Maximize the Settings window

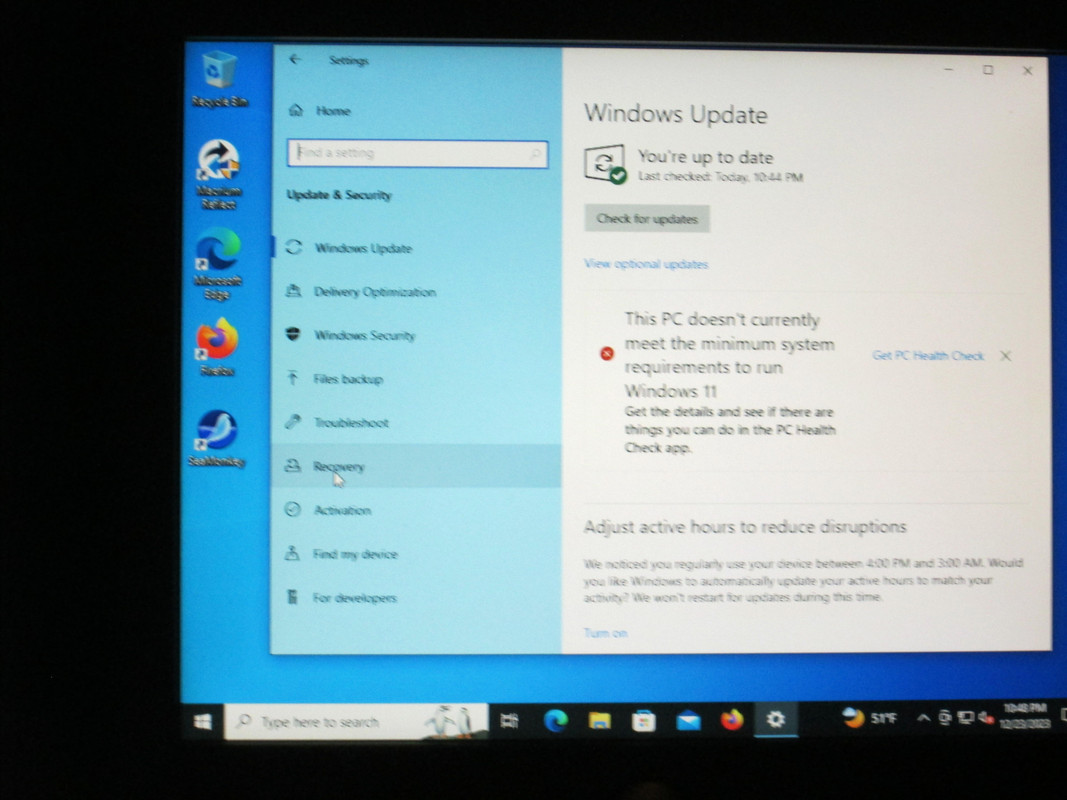click(x=988, y=70)
